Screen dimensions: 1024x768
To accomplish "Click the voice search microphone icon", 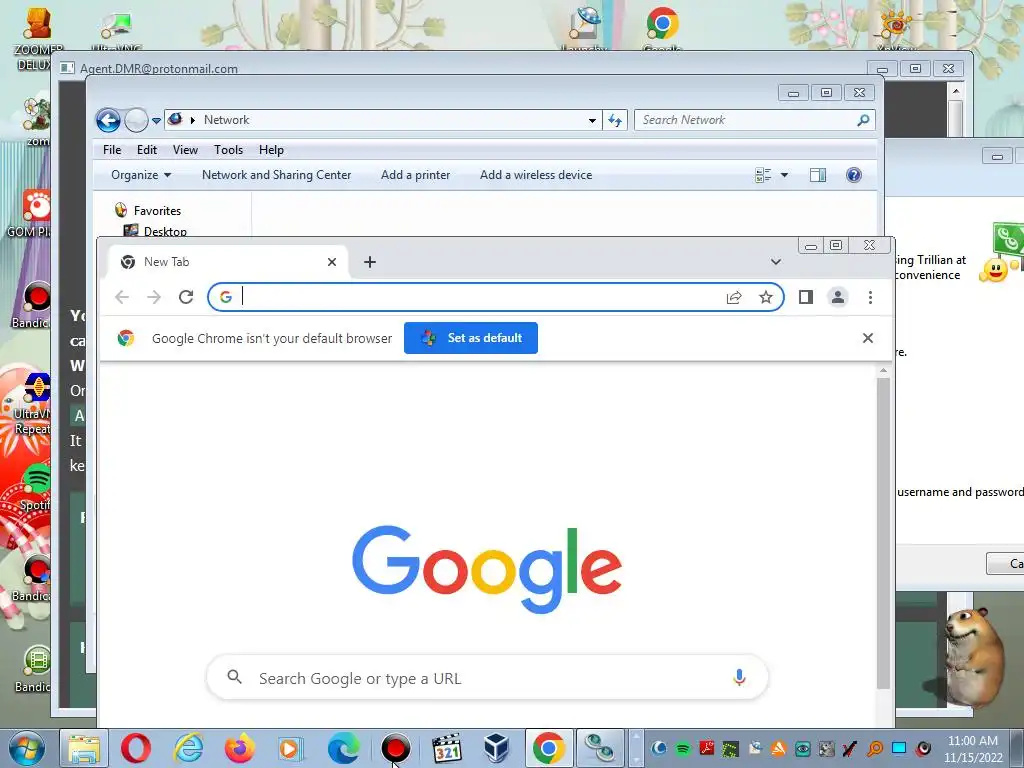I will [x=739, y=677].
